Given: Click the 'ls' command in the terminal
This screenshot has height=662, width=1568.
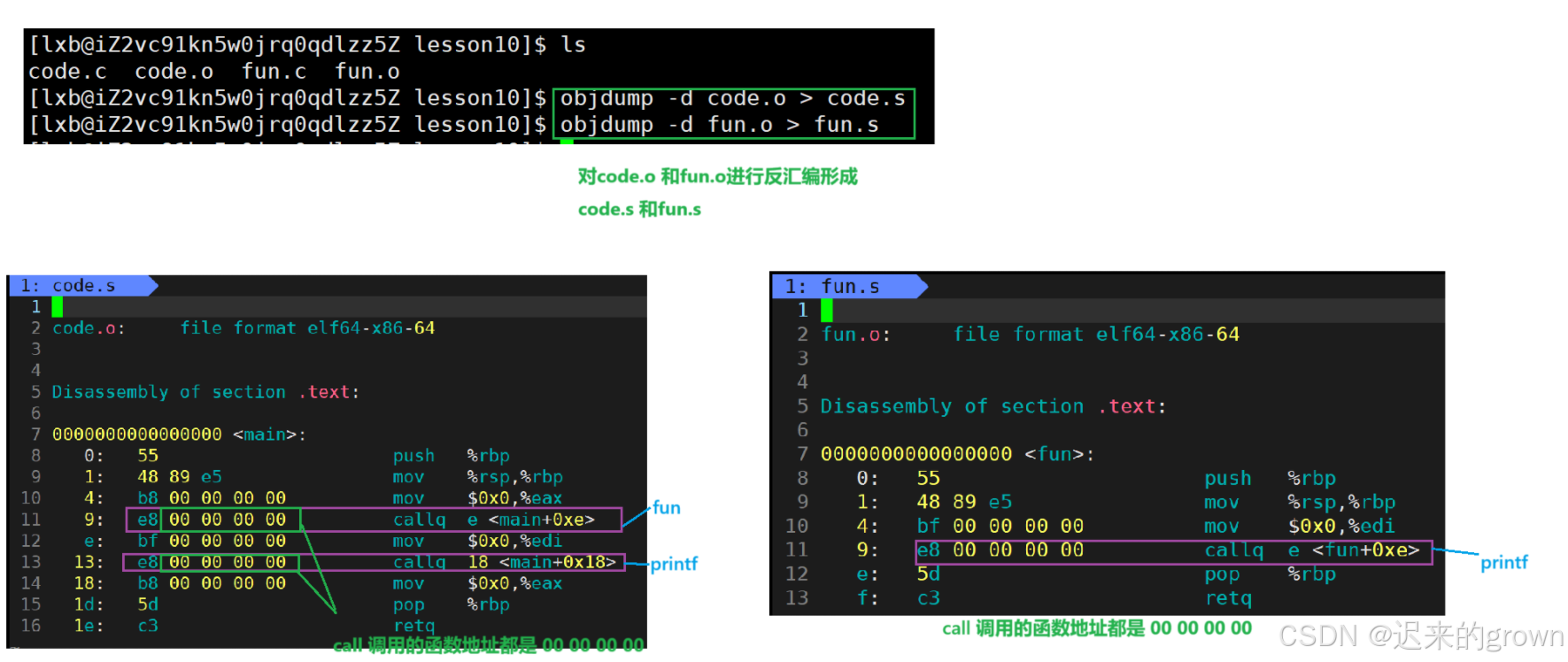Looking at the screenshot, I should point(573,44).
